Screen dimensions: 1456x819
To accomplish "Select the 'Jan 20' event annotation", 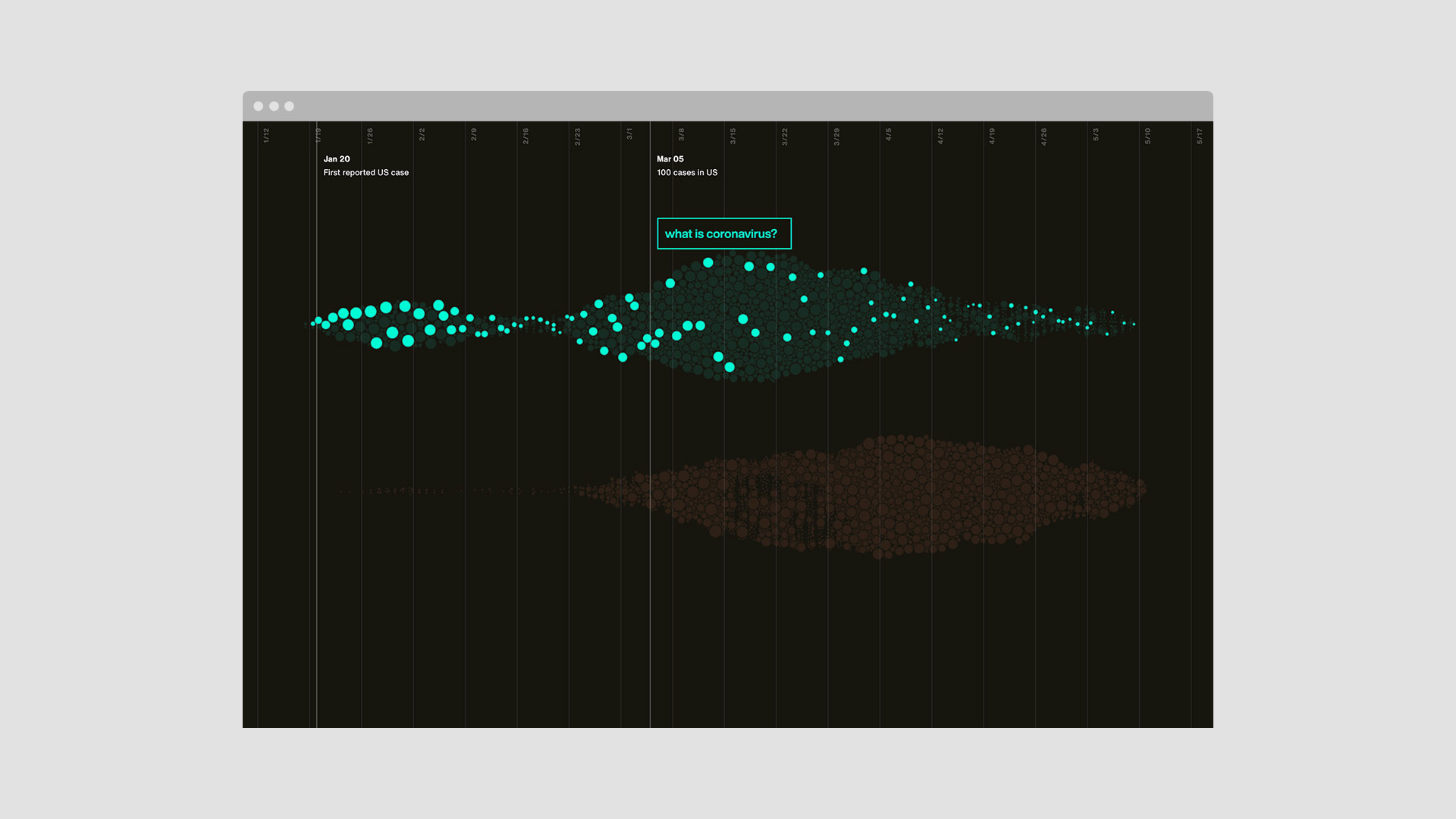I will click(x=337, y=159).
